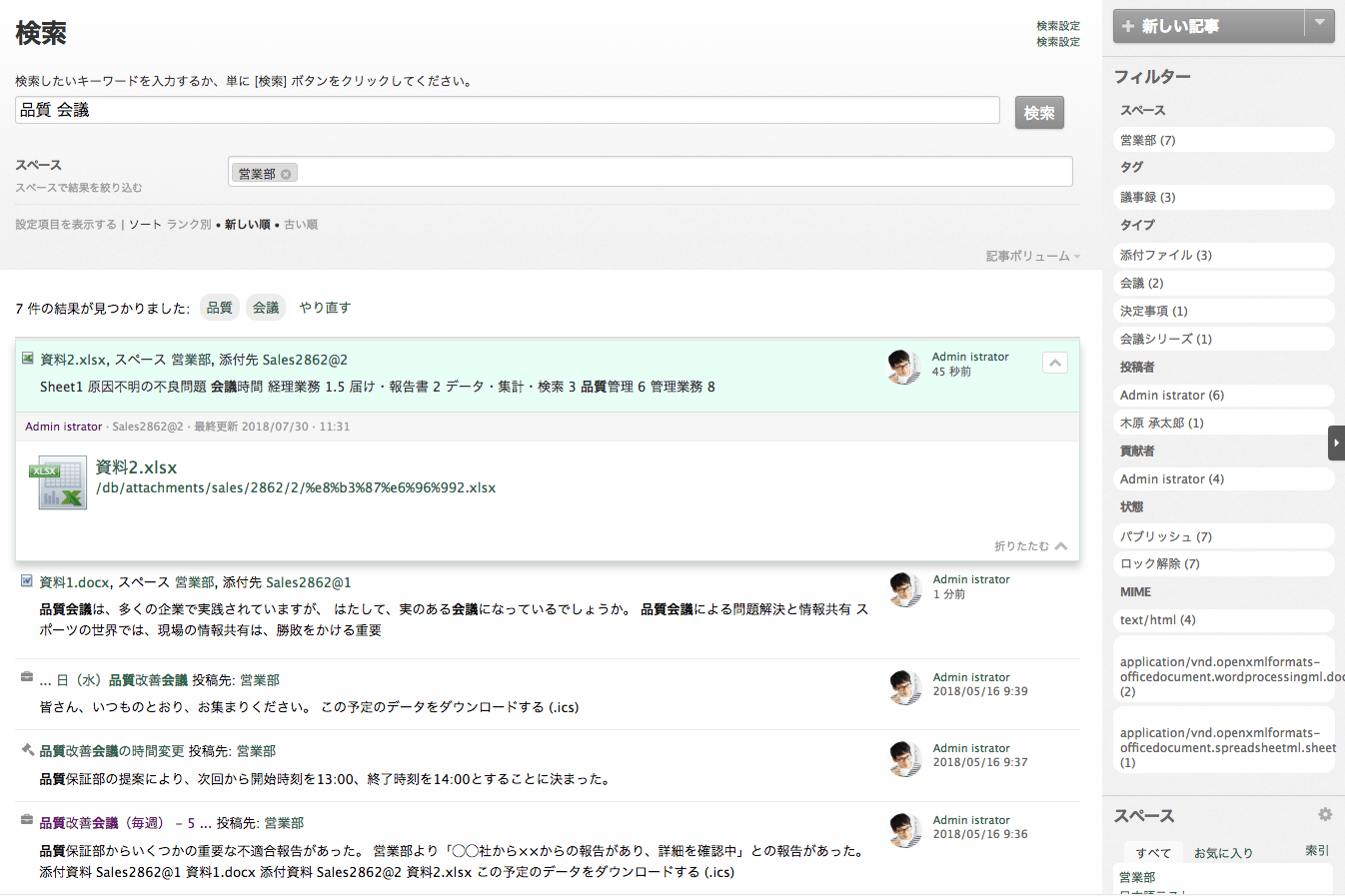
Task: Click the large 資料2.xlsx file name link
Action: click(136, 467)
